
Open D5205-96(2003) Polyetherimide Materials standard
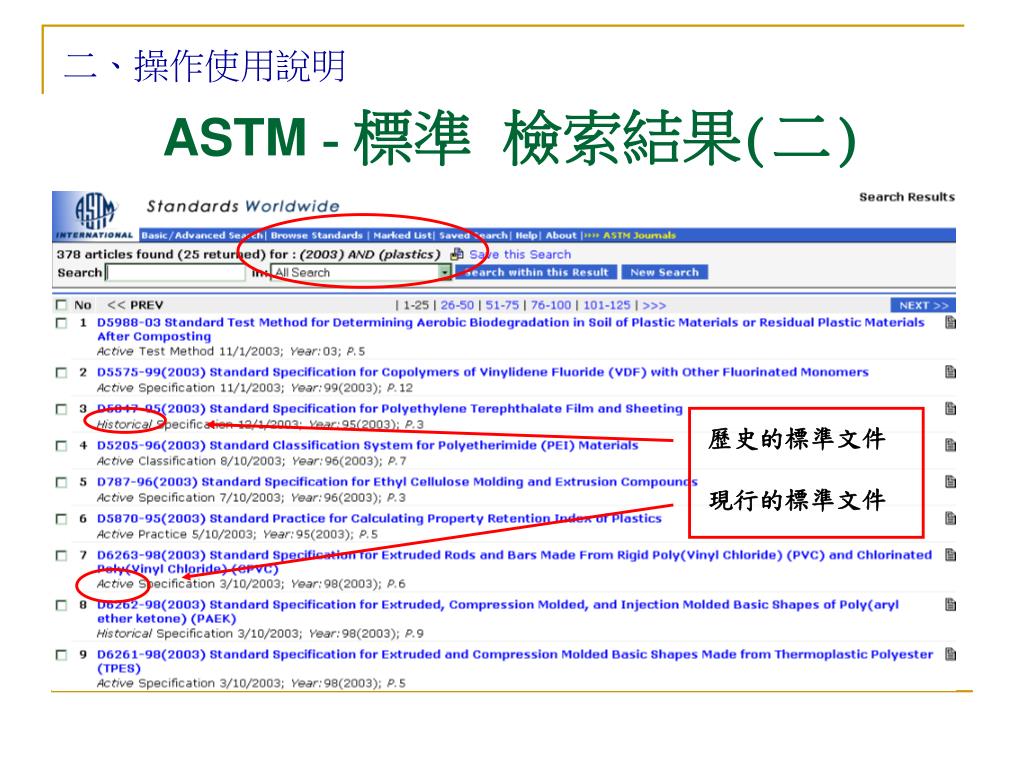(x=368, y=445)
